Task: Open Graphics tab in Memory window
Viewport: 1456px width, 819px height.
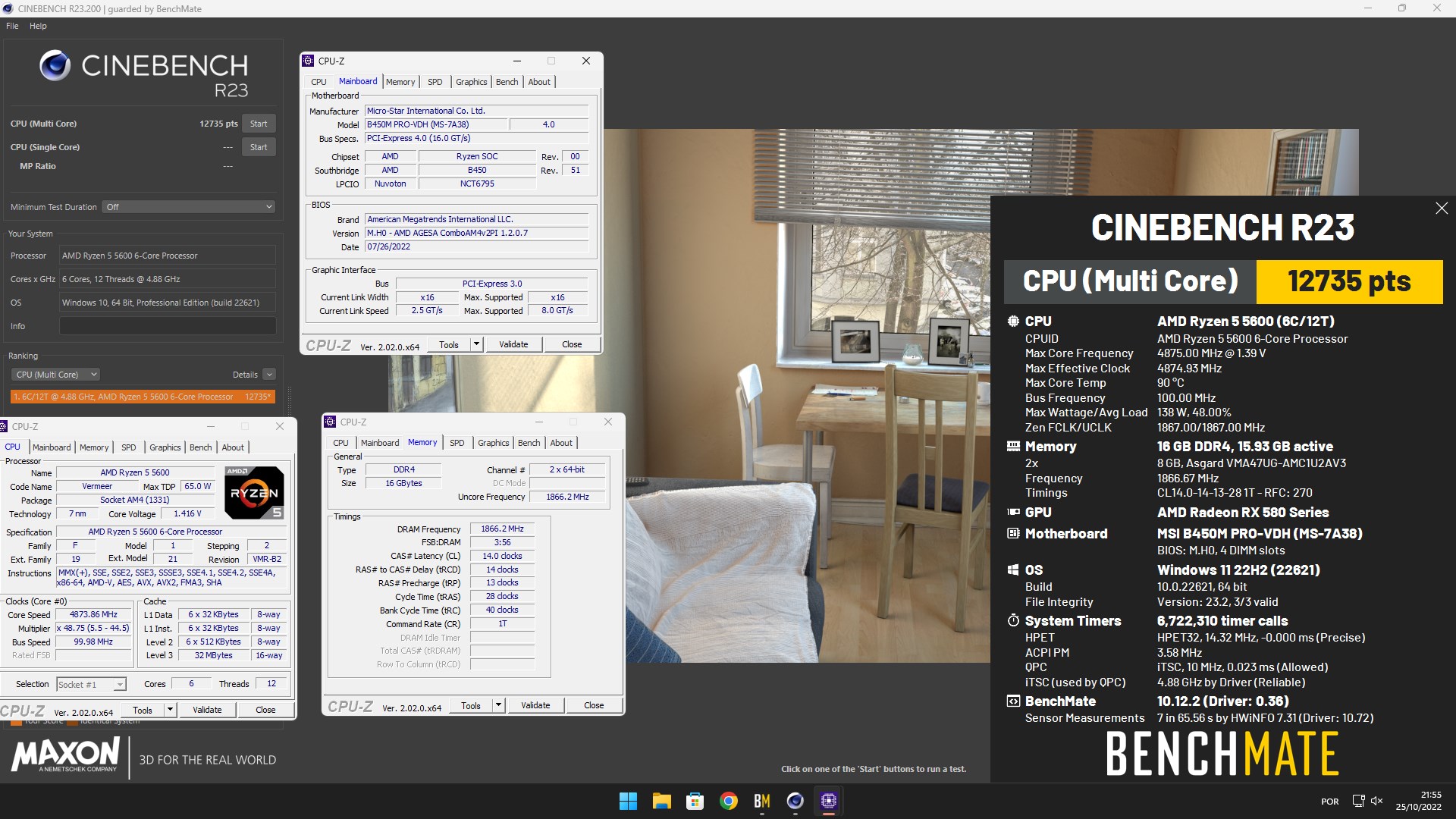Action: (x=494, y=443)
